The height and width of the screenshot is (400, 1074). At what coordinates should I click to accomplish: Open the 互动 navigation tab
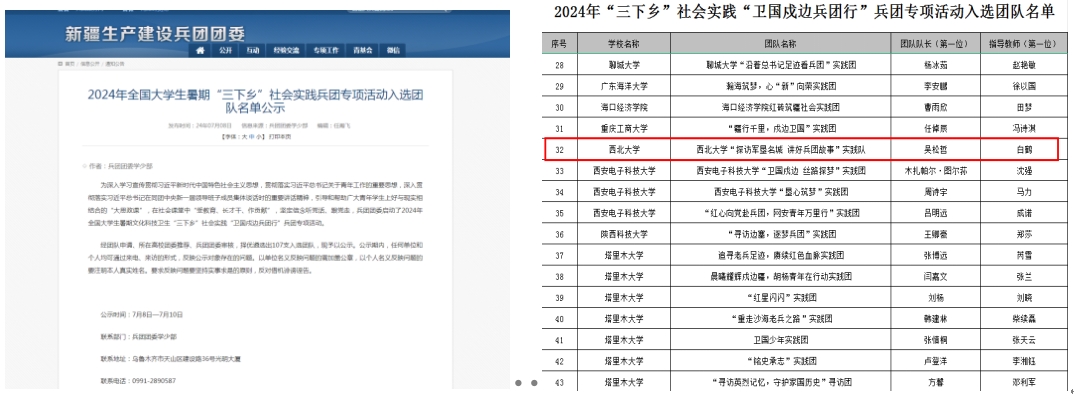(253, 49)
